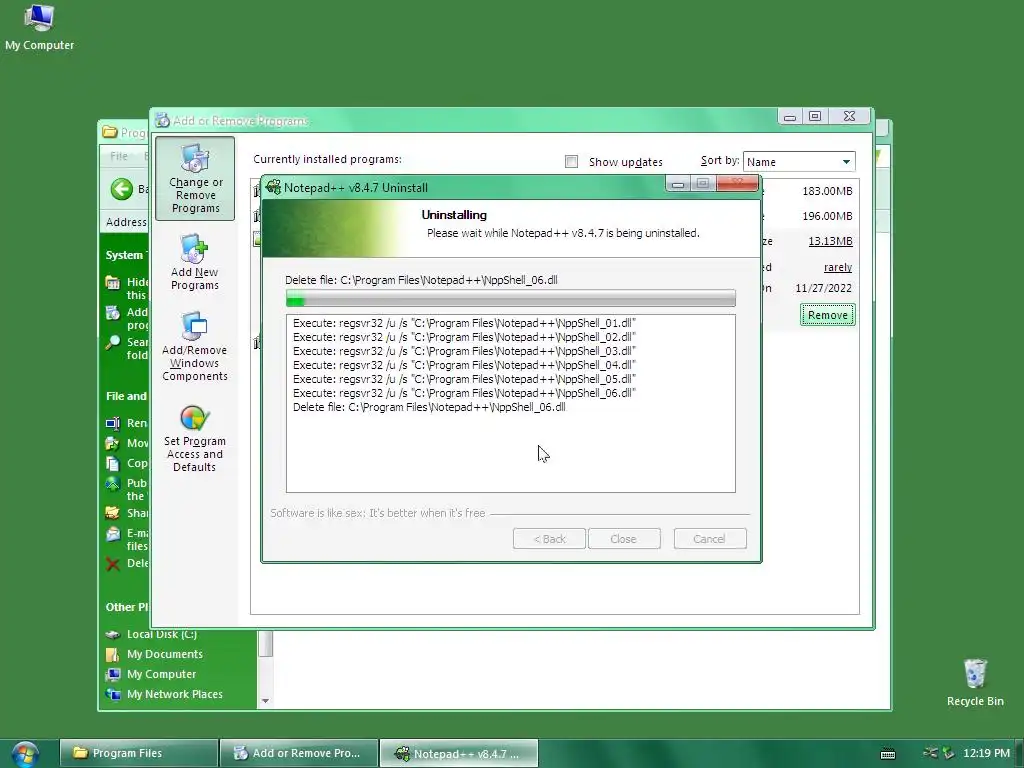Click the uninstall log line for NppShell_01.dll
This screenshot has width=1024, height=768.
click(x=464, y=323)
